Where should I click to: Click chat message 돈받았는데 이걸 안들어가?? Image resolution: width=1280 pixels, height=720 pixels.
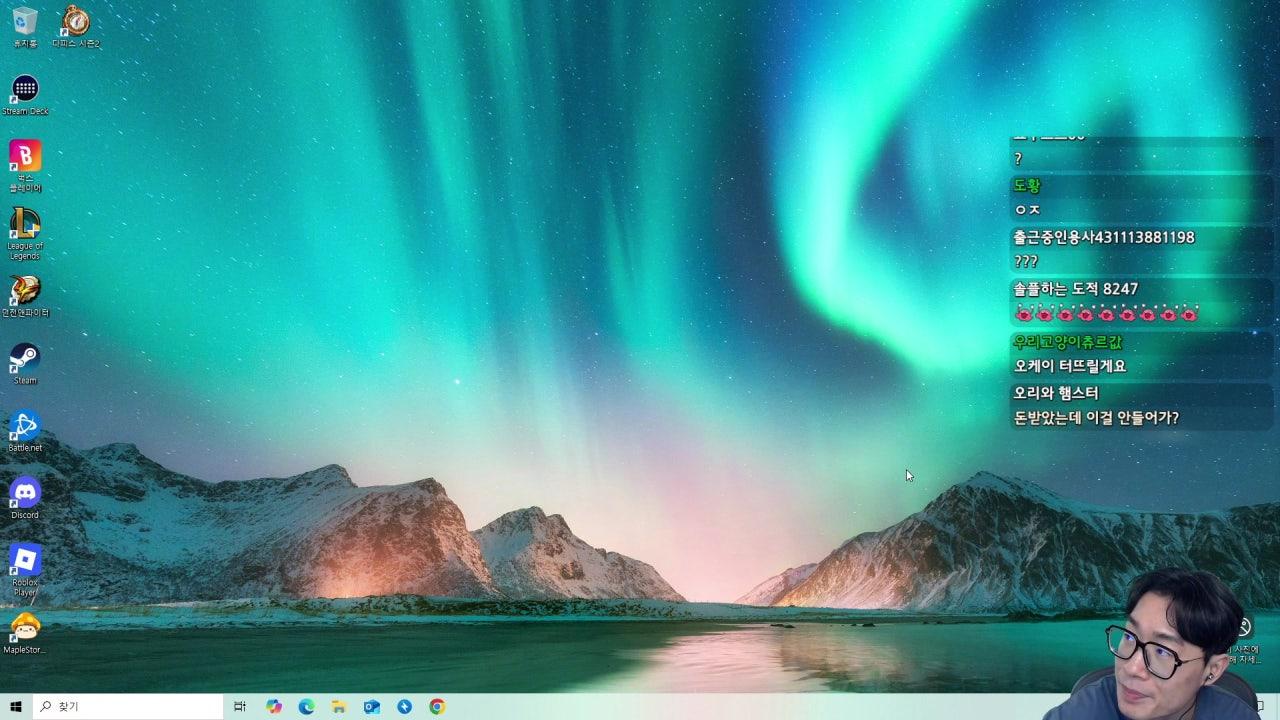click(x=1097, y=418)
